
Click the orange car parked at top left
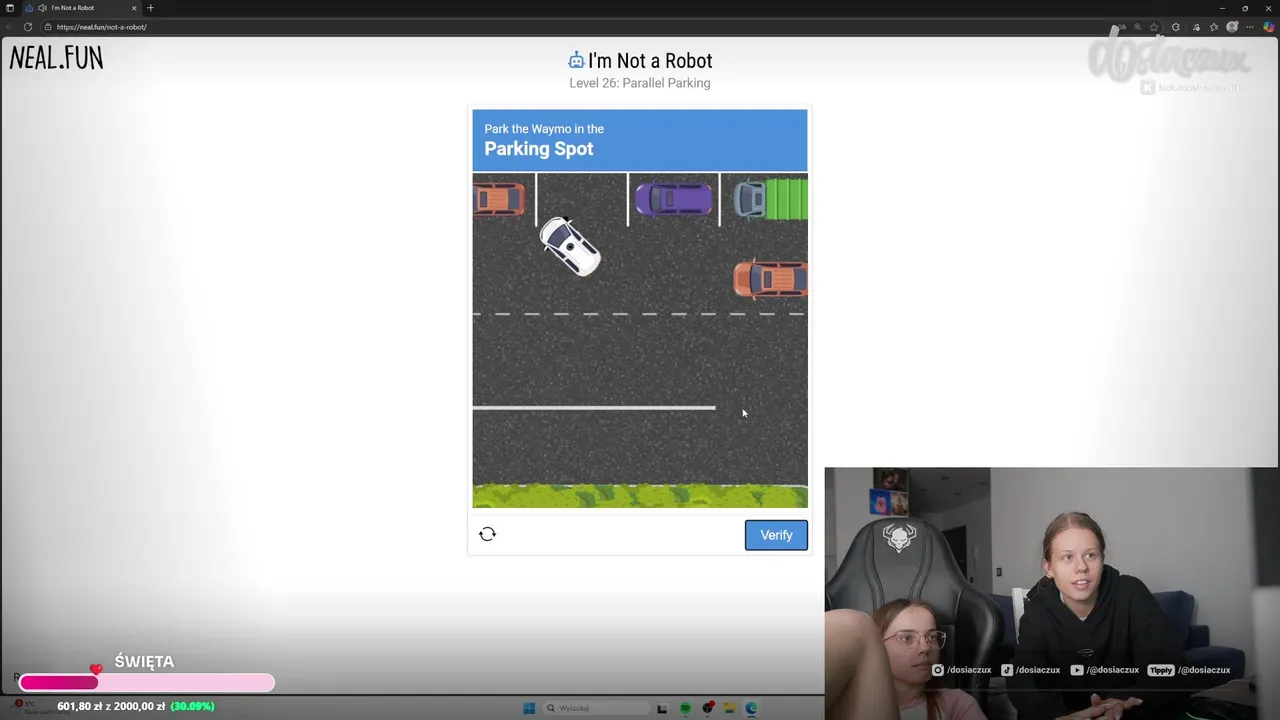499,199
